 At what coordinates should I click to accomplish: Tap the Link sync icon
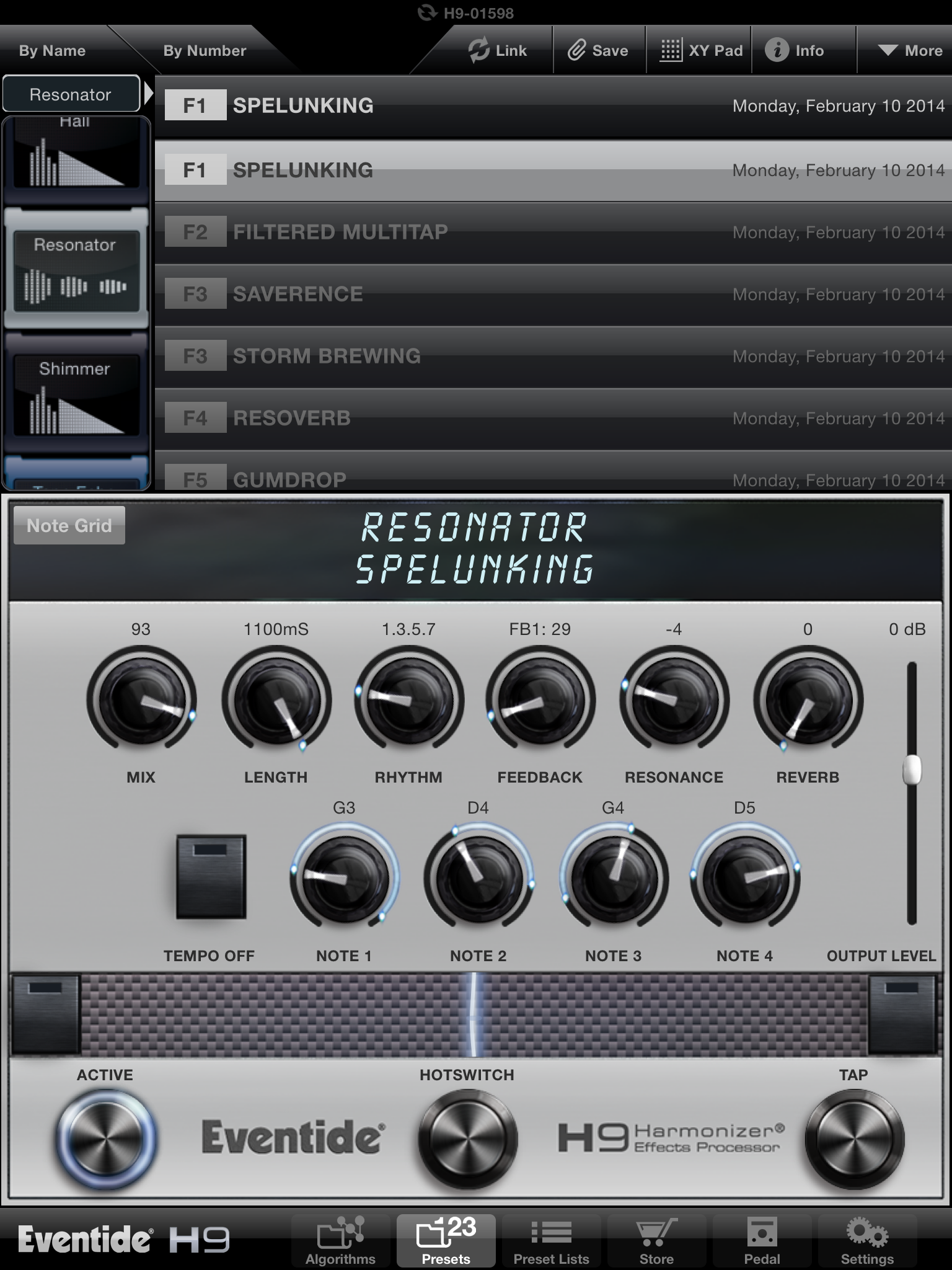(x=478, y=50)
